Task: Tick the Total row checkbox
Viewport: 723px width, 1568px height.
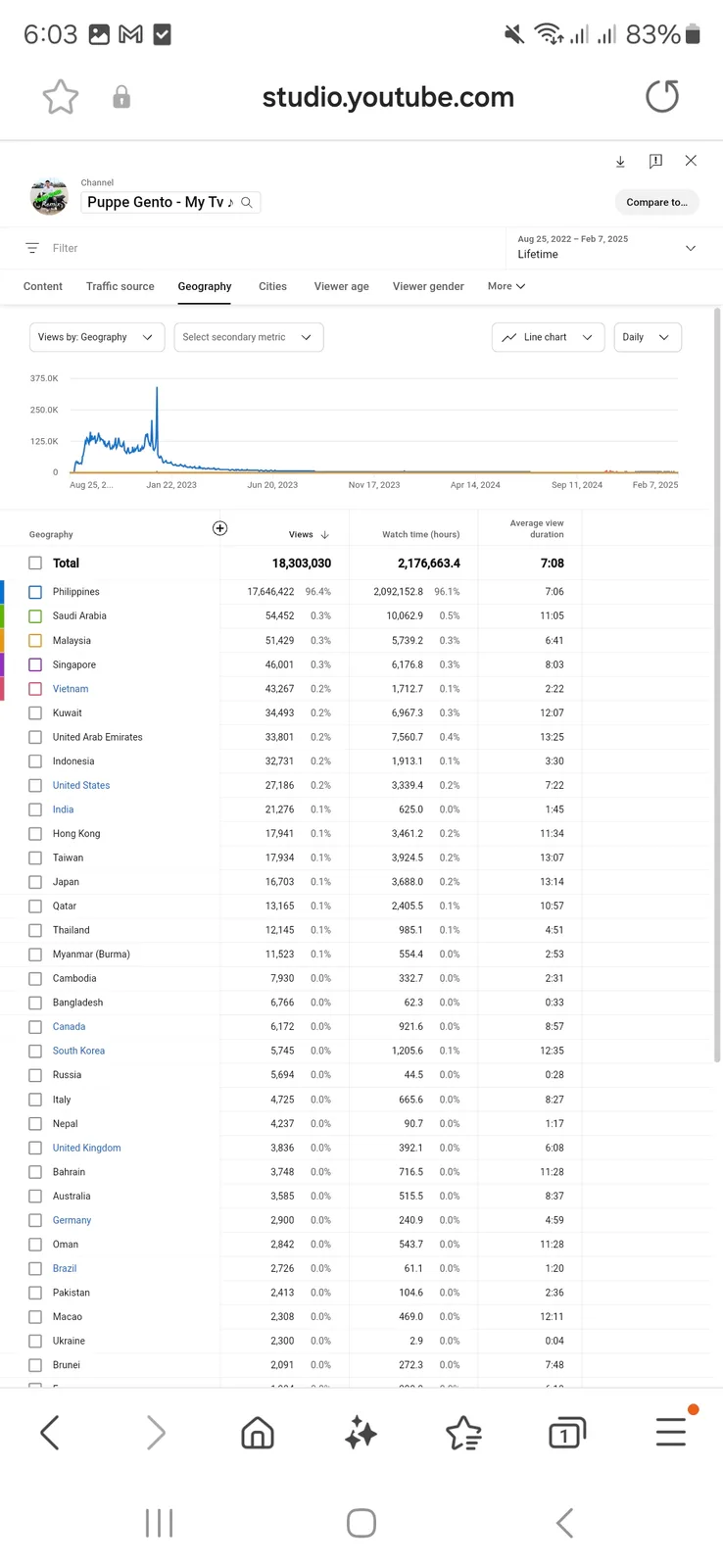Action: coord(35,563)
